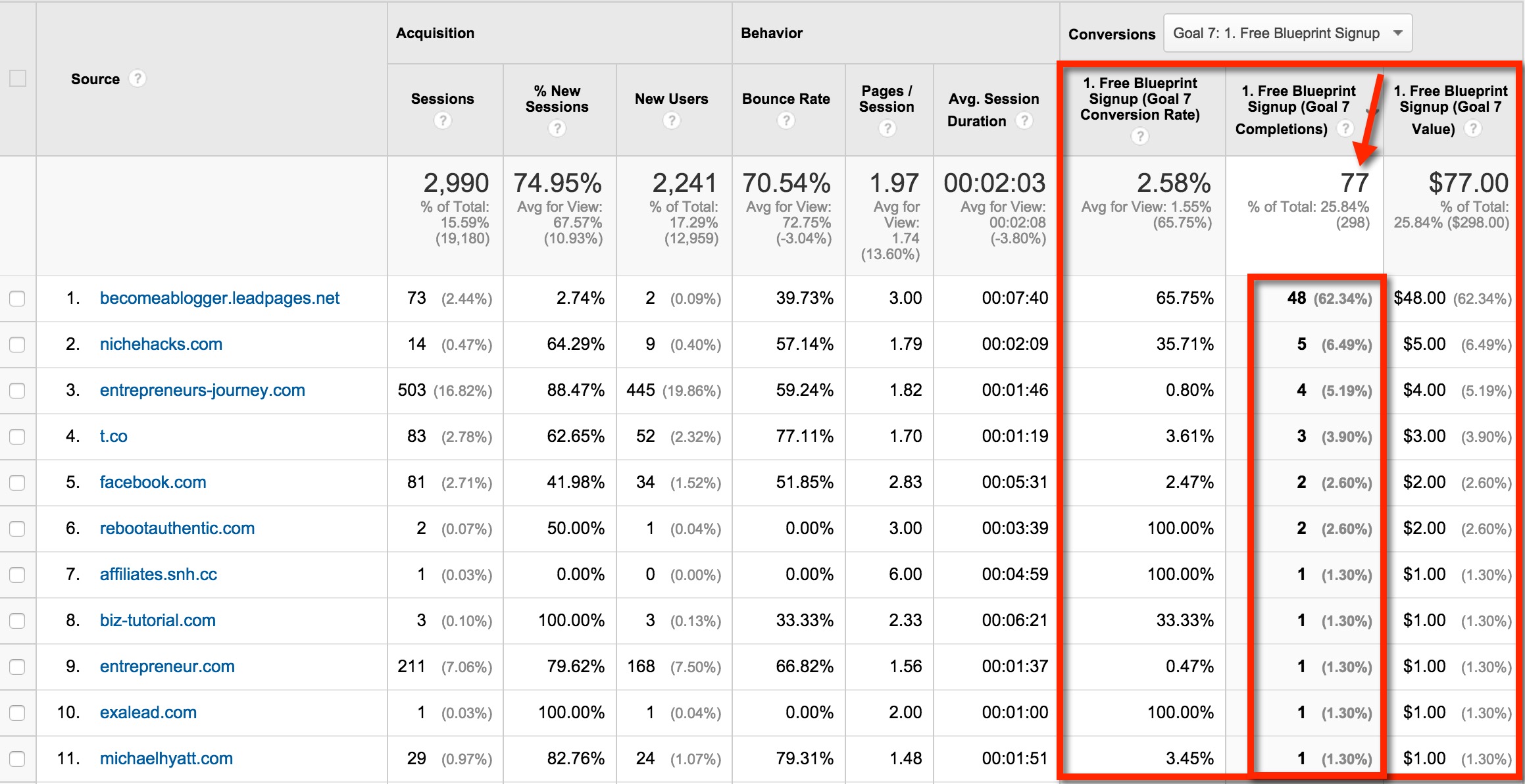The height and width of the screenshot is (784, 1525).
Task: Open t.co source link
Action: 114,437
